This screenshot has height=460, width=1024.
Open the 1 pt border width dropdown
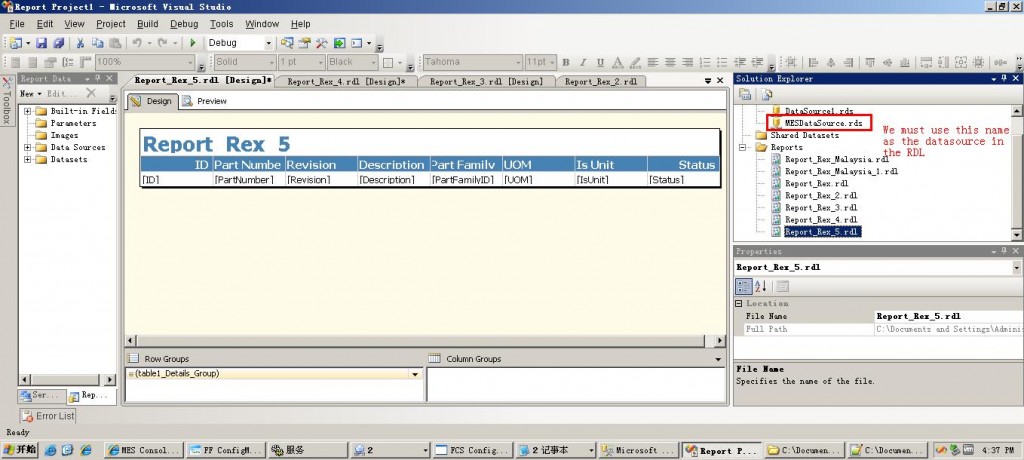321,62
